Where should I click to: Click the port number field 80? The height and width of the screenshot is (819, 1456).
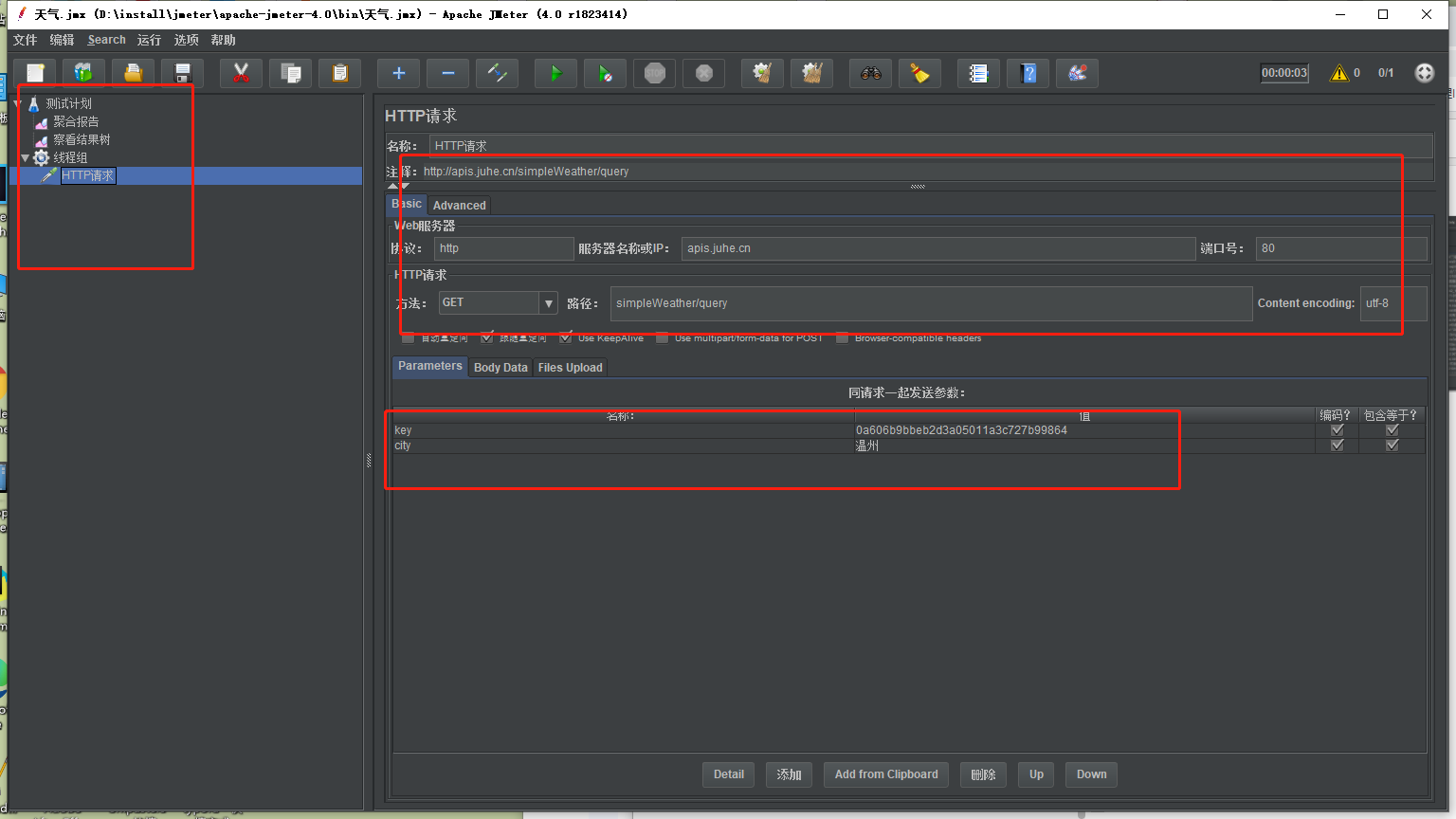click(x=1341, y=248)
